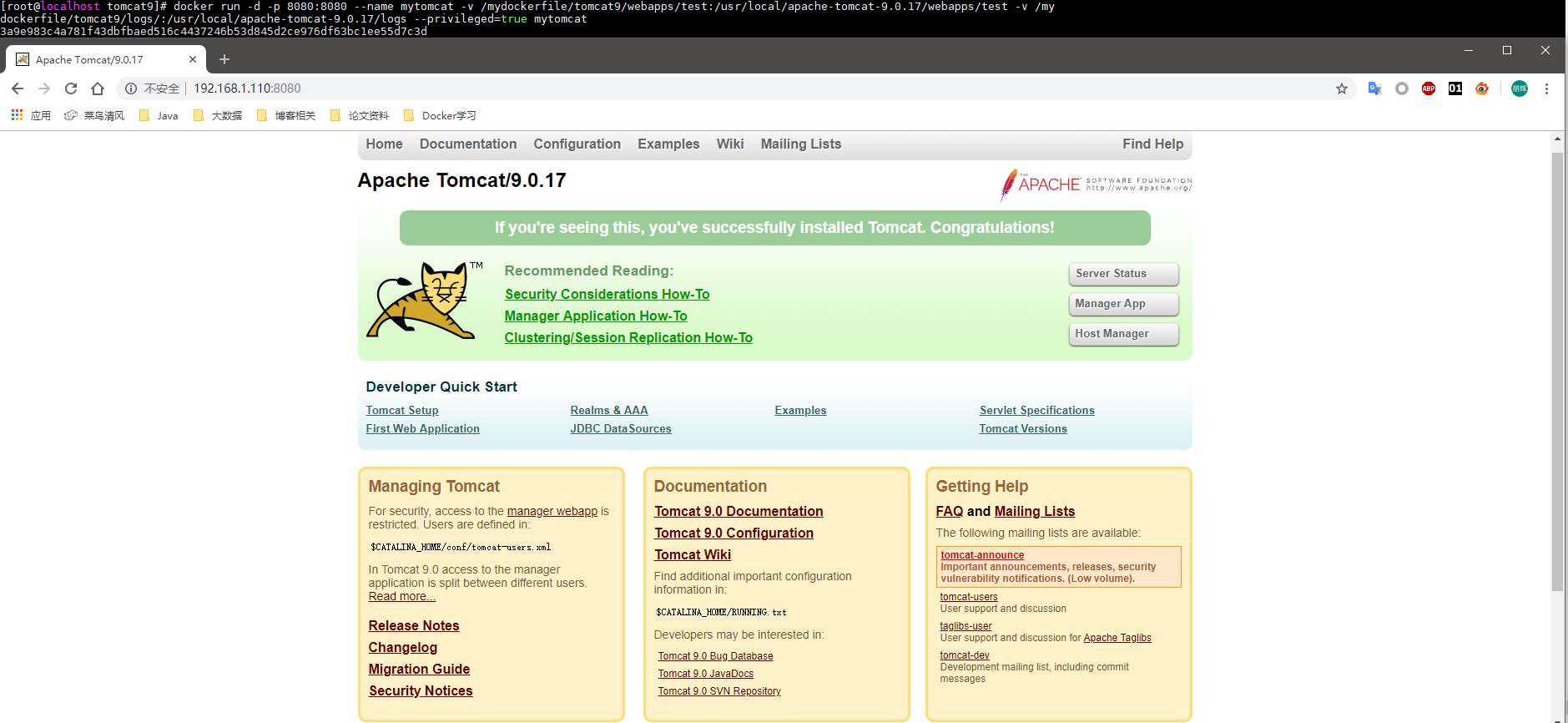The width and height of the screenshot is (1568, 723).
Task: Open the Tomcat Setup link
Action: click(x=401, y=410)
